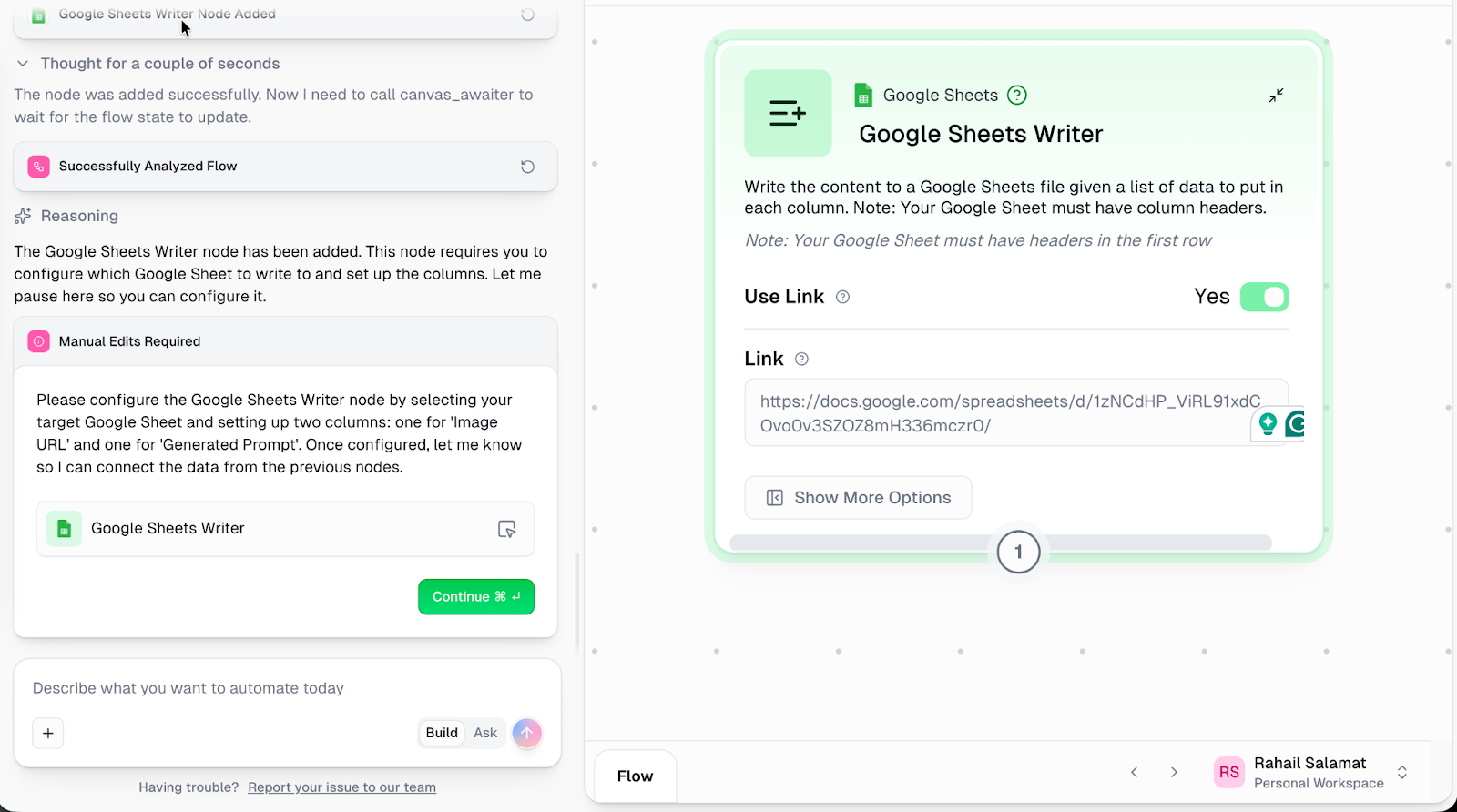Click the Grammarly icon in the Link field

pos(1295,423)
